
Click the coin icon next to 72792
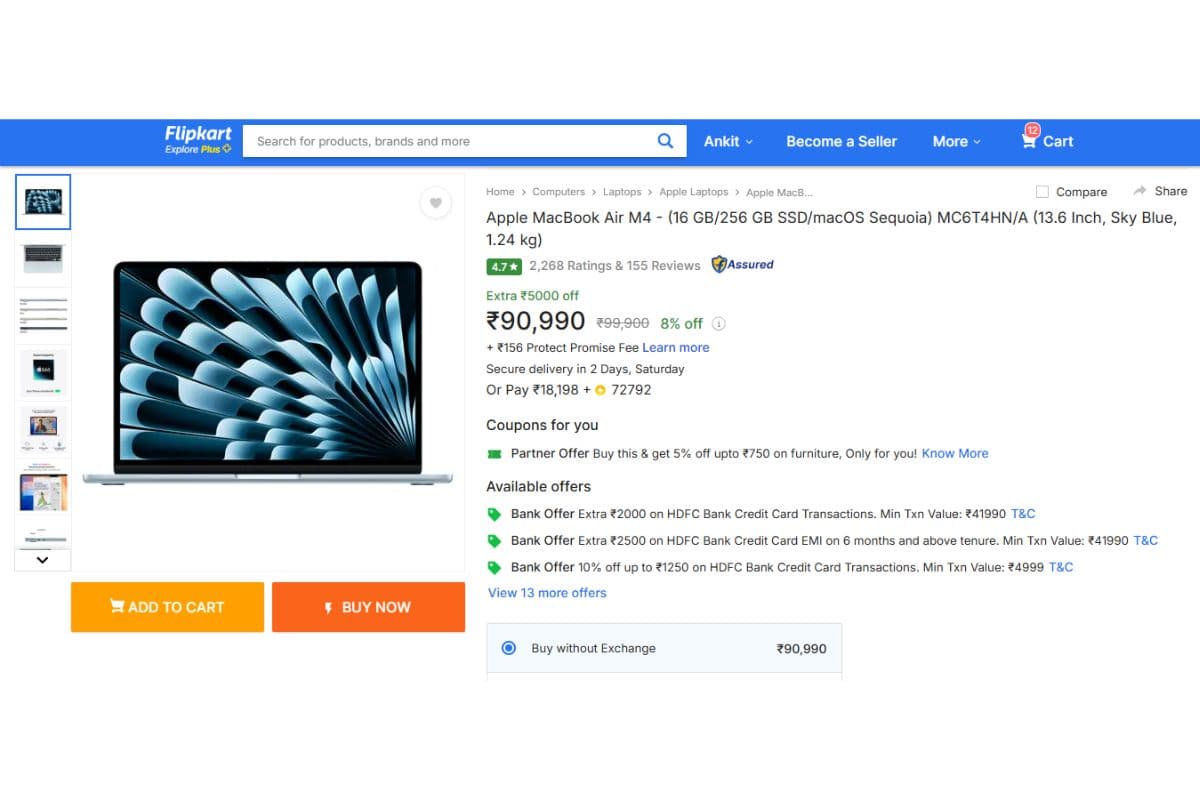[601, 390]
